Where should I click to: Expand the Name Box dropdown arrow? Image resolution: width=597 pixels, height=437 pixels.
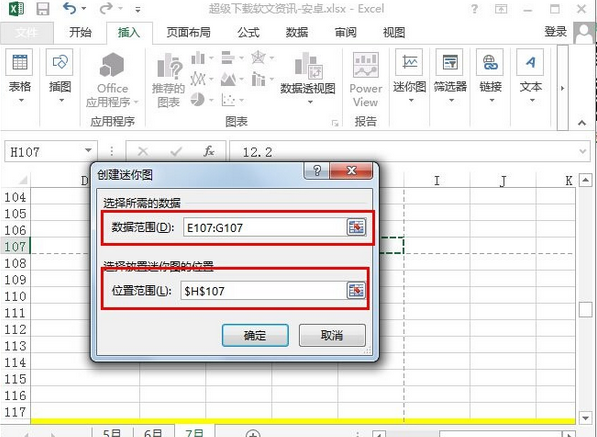click(88, 150)
